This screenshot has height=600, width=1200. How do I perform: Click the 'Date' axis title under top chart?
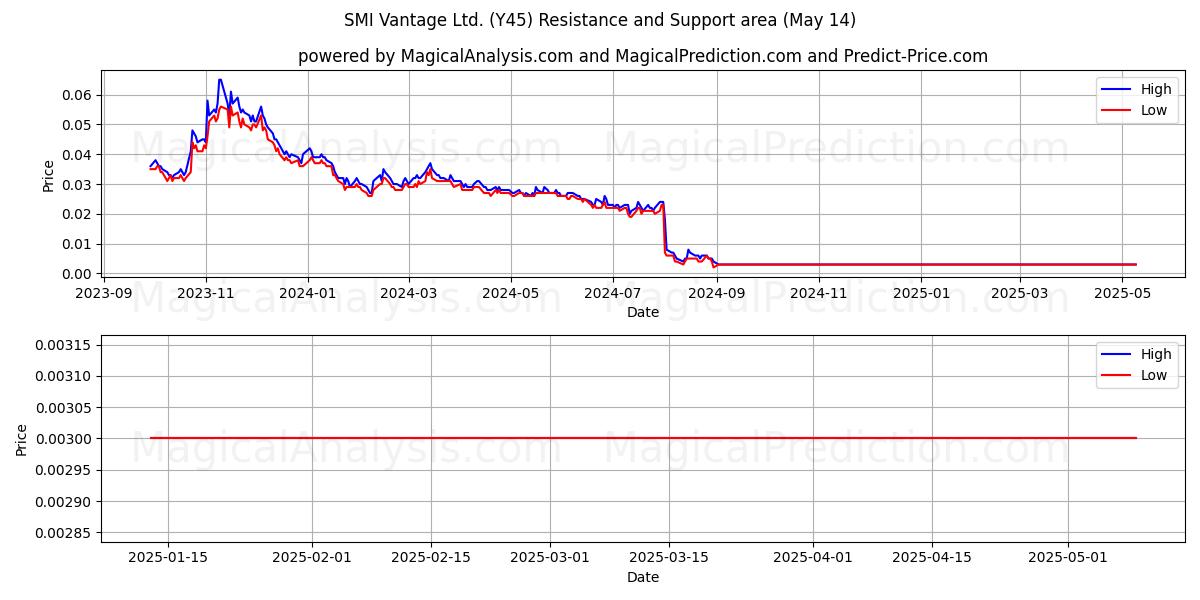pos(642,312)
